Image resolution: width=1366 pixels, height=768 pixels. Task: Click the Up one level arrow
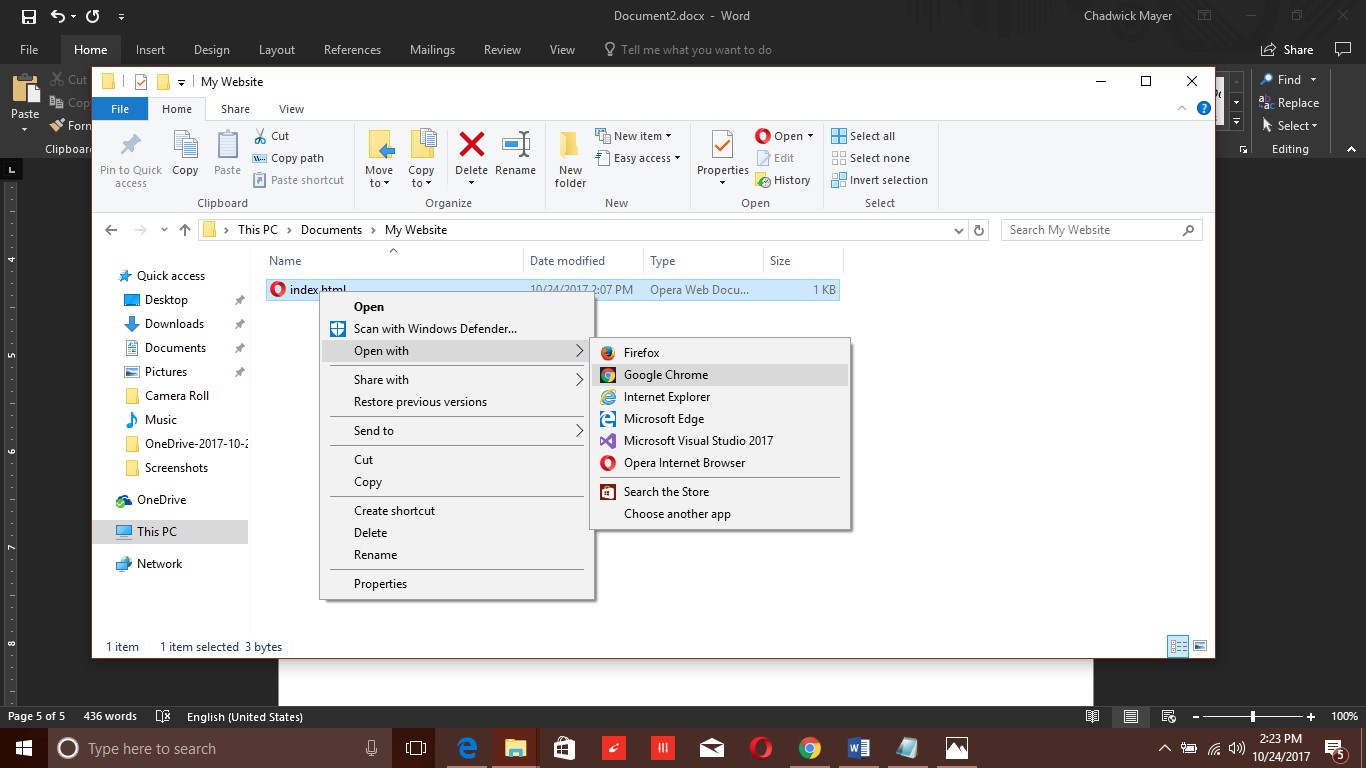point(185,230)
